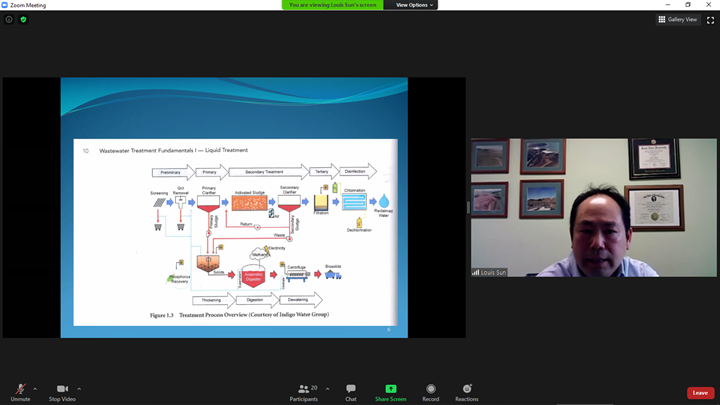Close the Zoom Meeting window
This screenshot has height=405, width=720.
709,5
